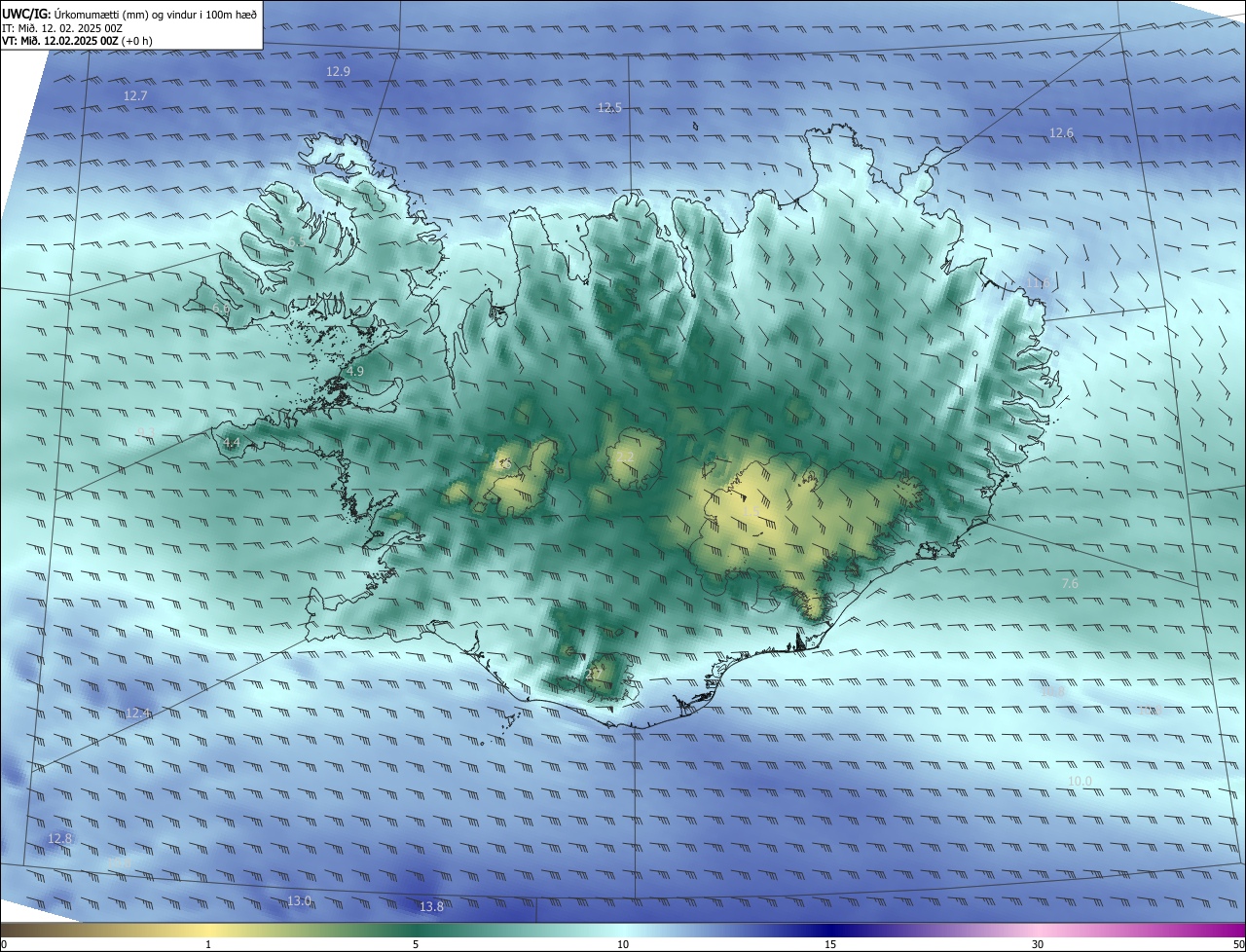Screen dimensions: 1246x952
Task: Click the 12.9 value label on the map
Action: 338,72
